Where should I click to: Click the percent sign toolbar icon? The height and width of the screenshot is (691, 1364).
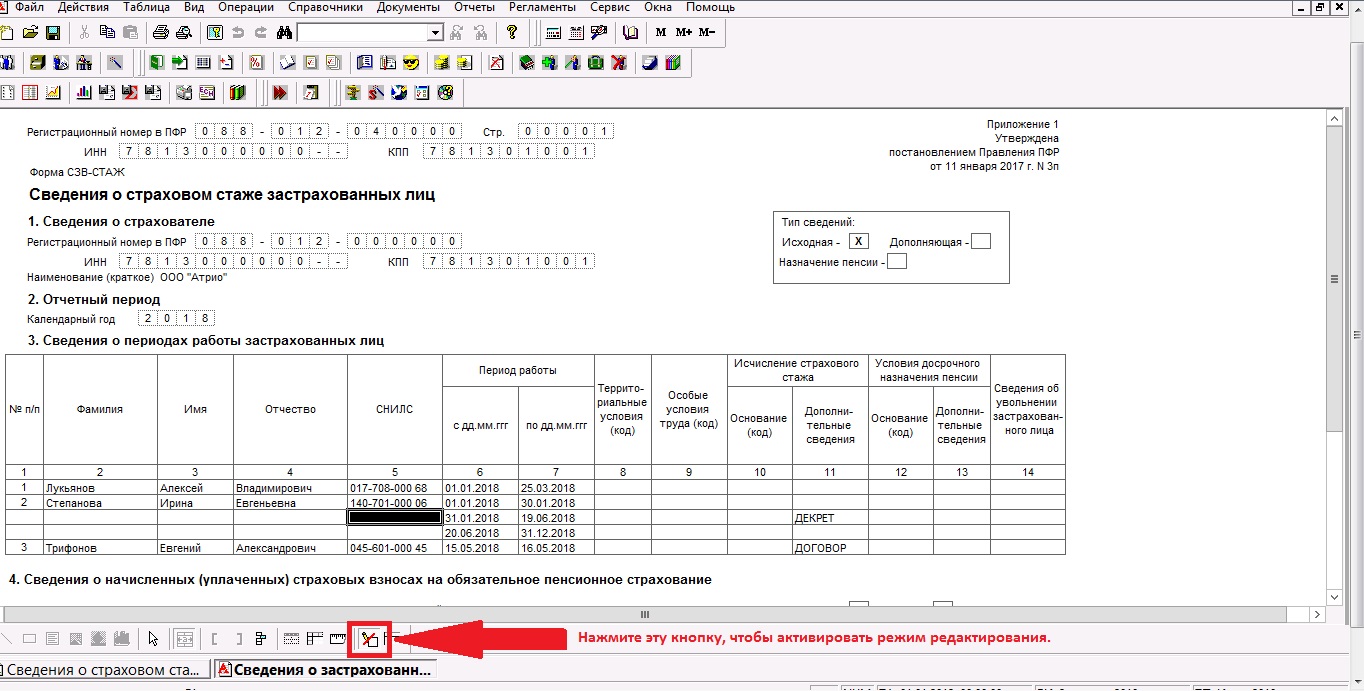point(256,63)
